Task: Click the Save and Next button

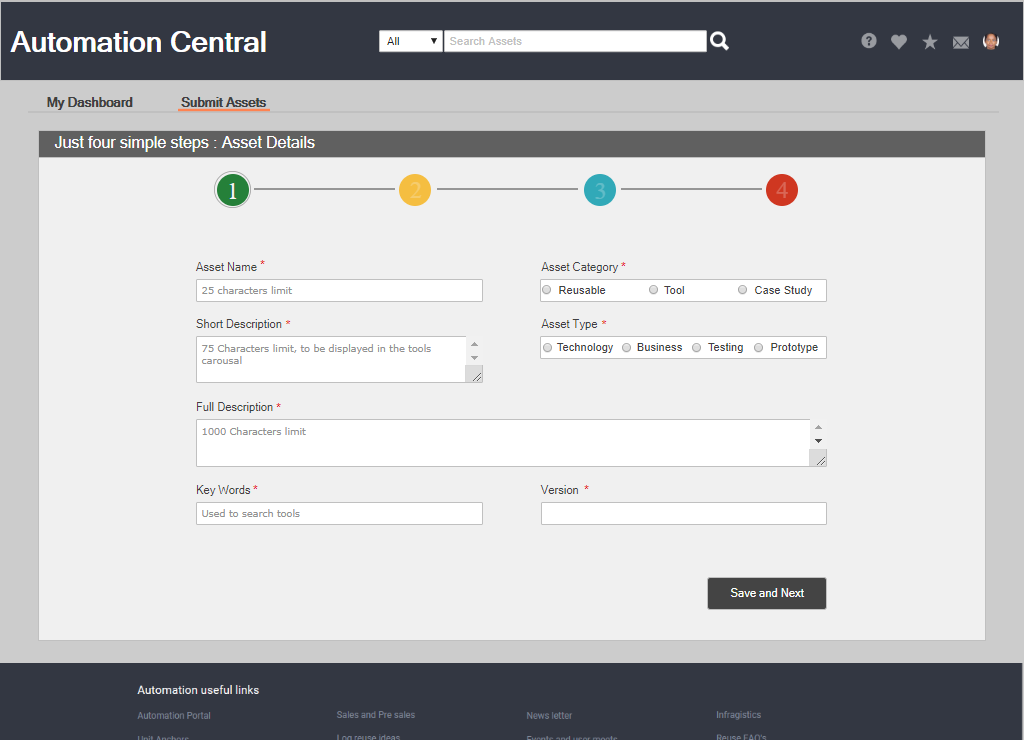Action: [767, 593]
